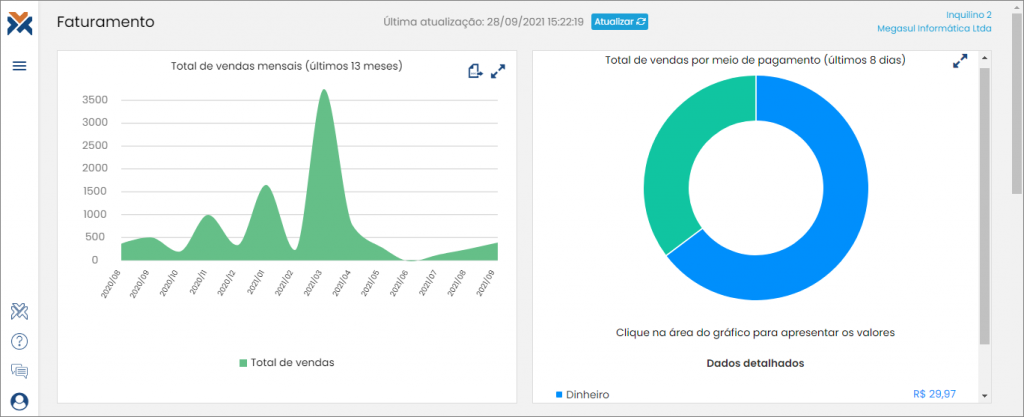This screenshot has height=417, width=1024.
Task: Toggle the Total de vendas legend series
Action: coord(286,362)
